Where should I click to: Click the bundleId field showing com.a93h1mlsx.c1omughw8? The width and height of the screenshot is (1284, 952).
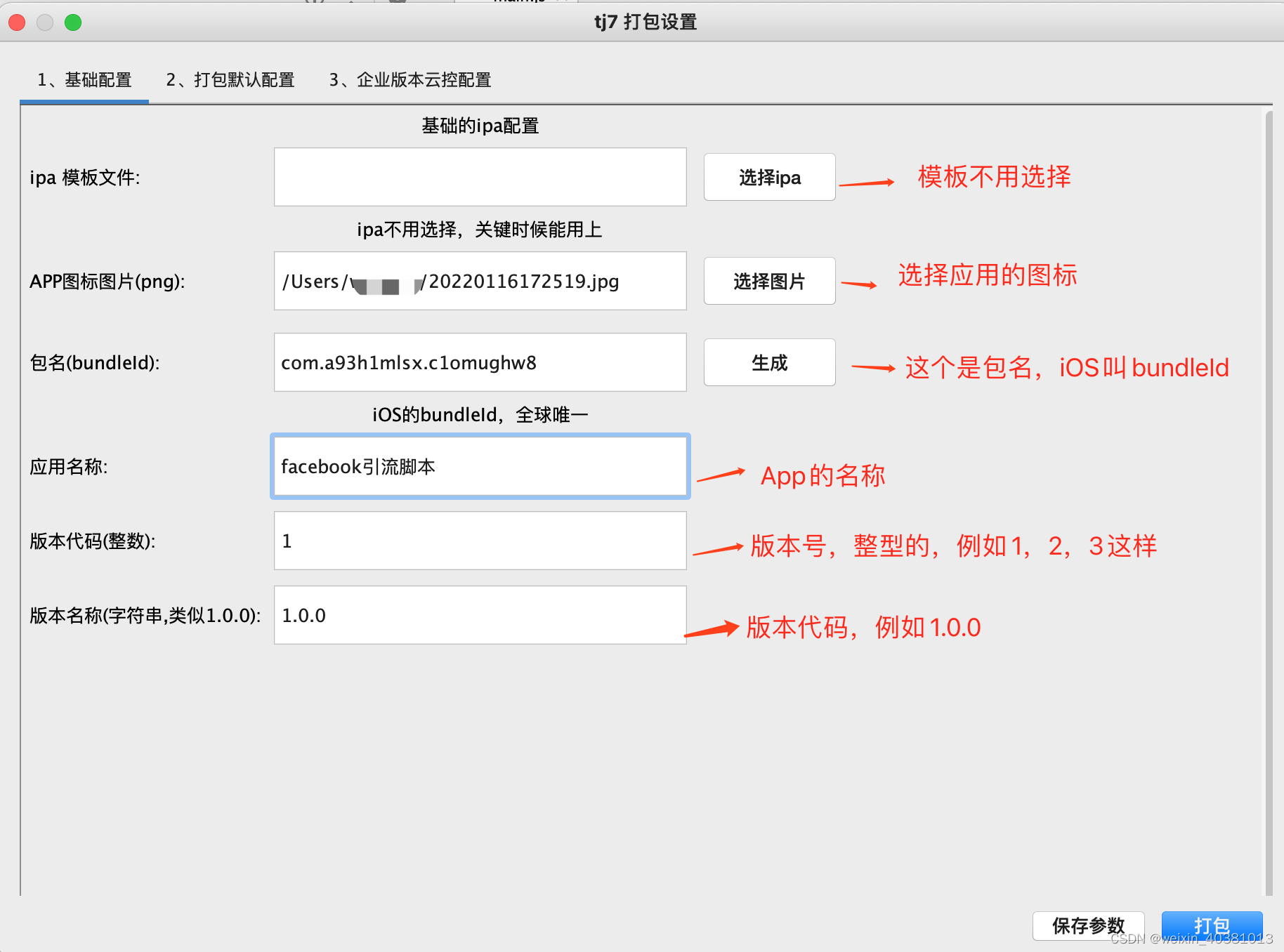(480, 362)
